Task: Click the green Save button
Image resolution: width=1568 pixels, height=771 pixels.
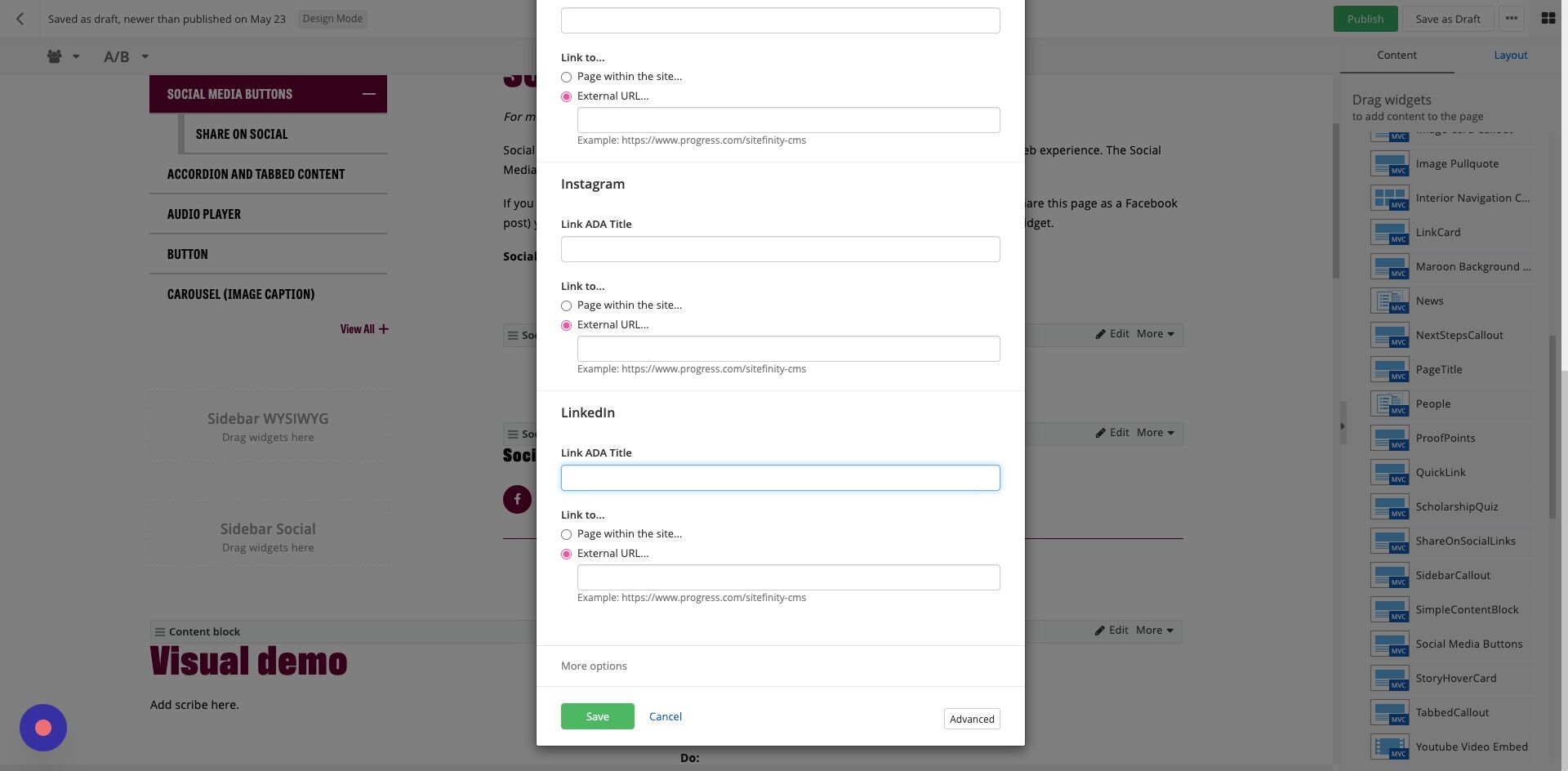Action: [x=598, y=716]
